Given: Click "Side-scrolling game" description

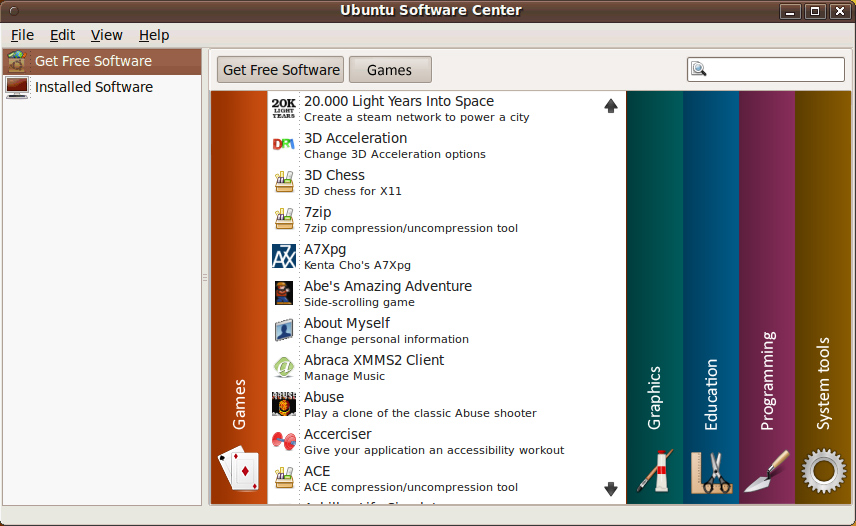Looking at the screenshot, I should (x=359, y=303).
